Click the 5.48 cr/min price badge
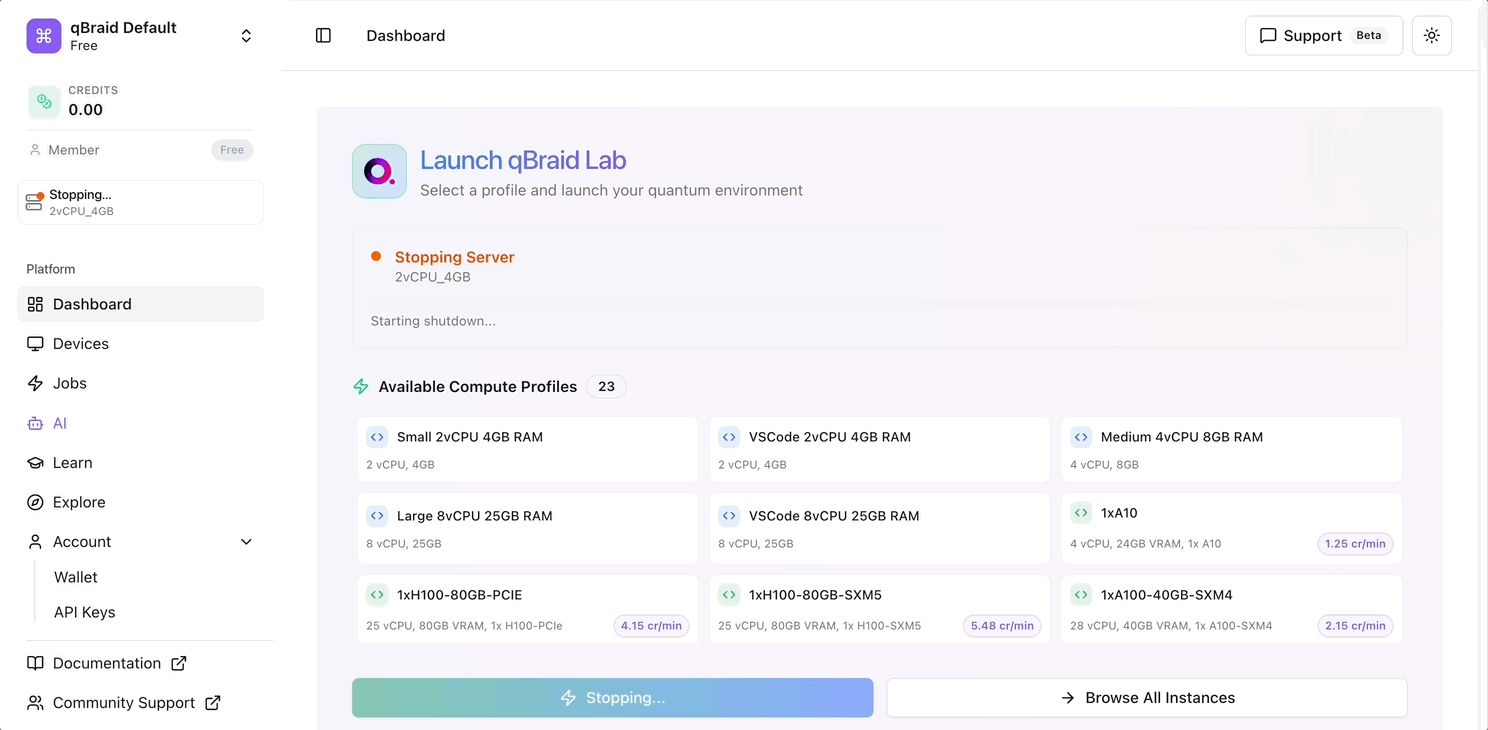1488x730 pixels. click(1002, 626)
